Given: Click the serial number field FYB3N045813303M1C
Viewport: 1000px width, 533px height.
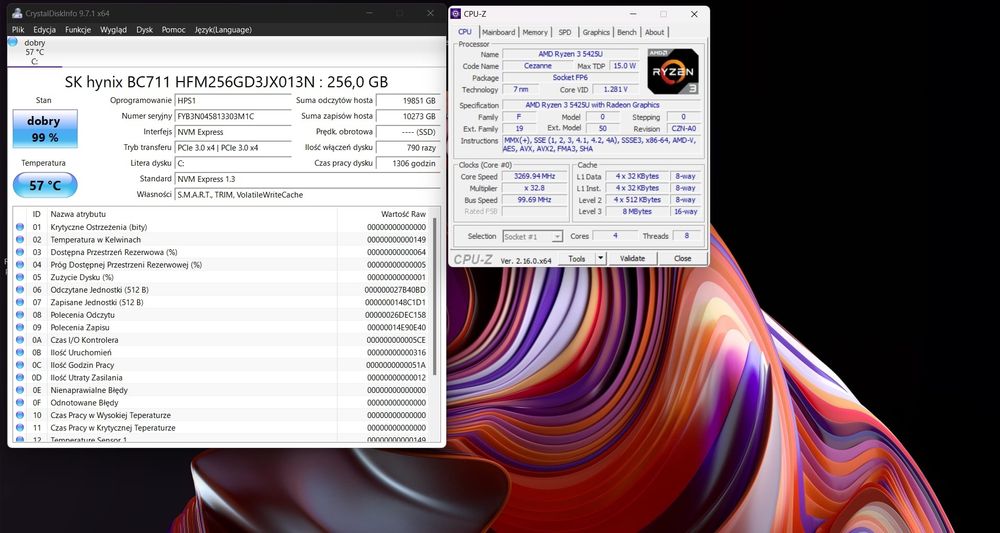Looking at the screenshot, I should pyautogui.click(x=233, y=117).
